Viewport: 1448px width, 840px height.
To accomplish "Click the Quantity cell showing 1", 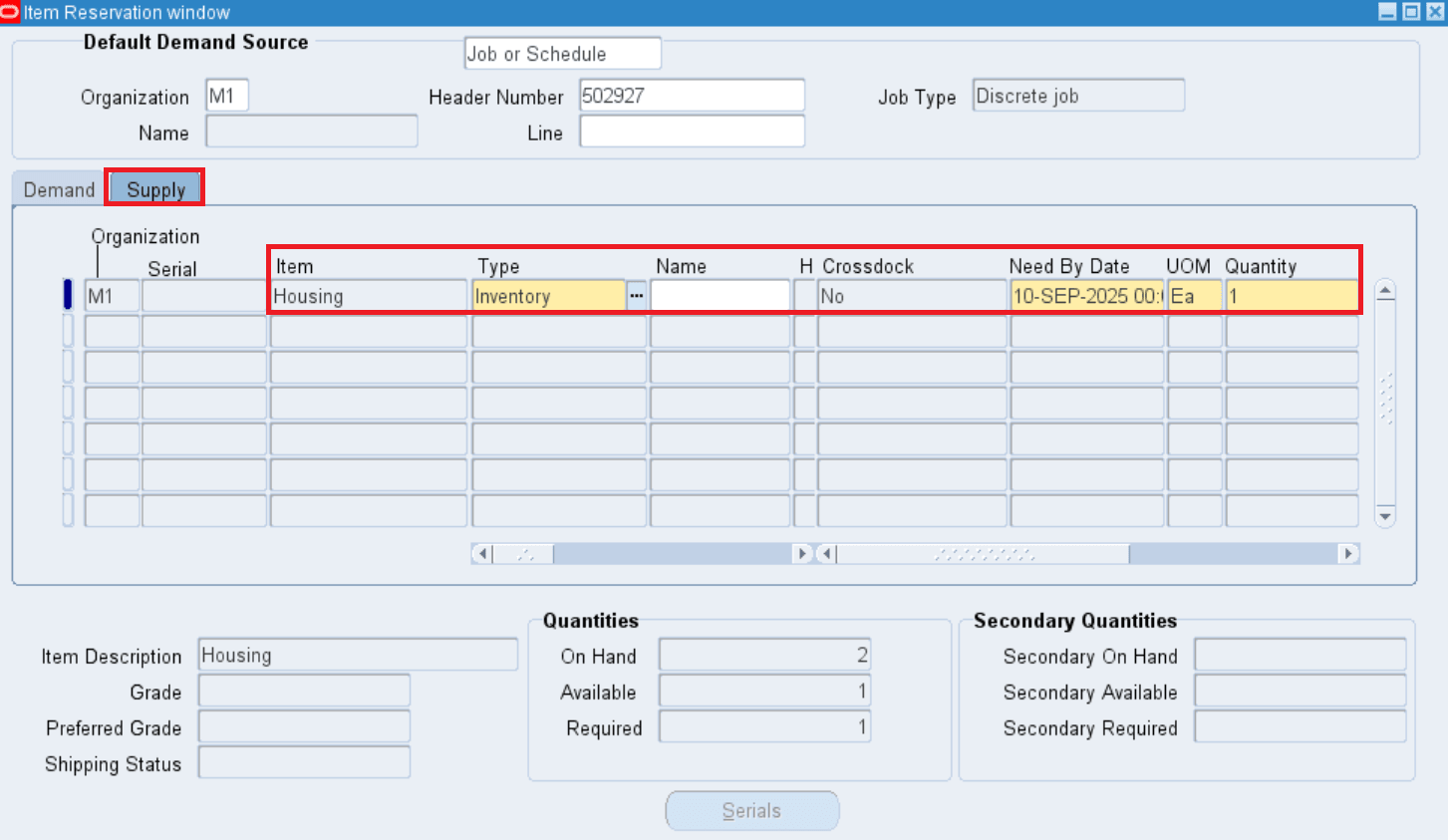I will coord(1291,295).
